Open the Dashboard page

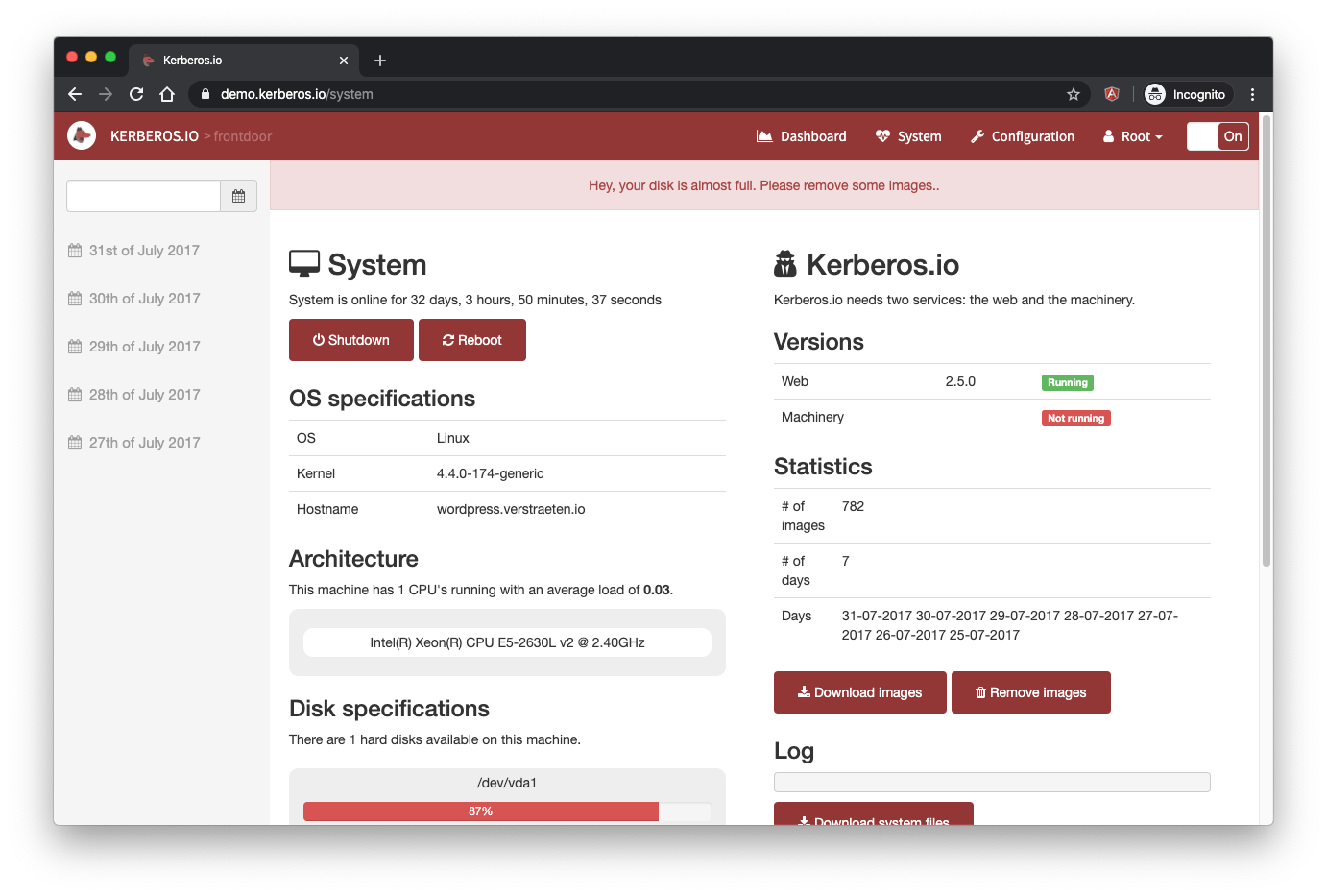[802, 136]
